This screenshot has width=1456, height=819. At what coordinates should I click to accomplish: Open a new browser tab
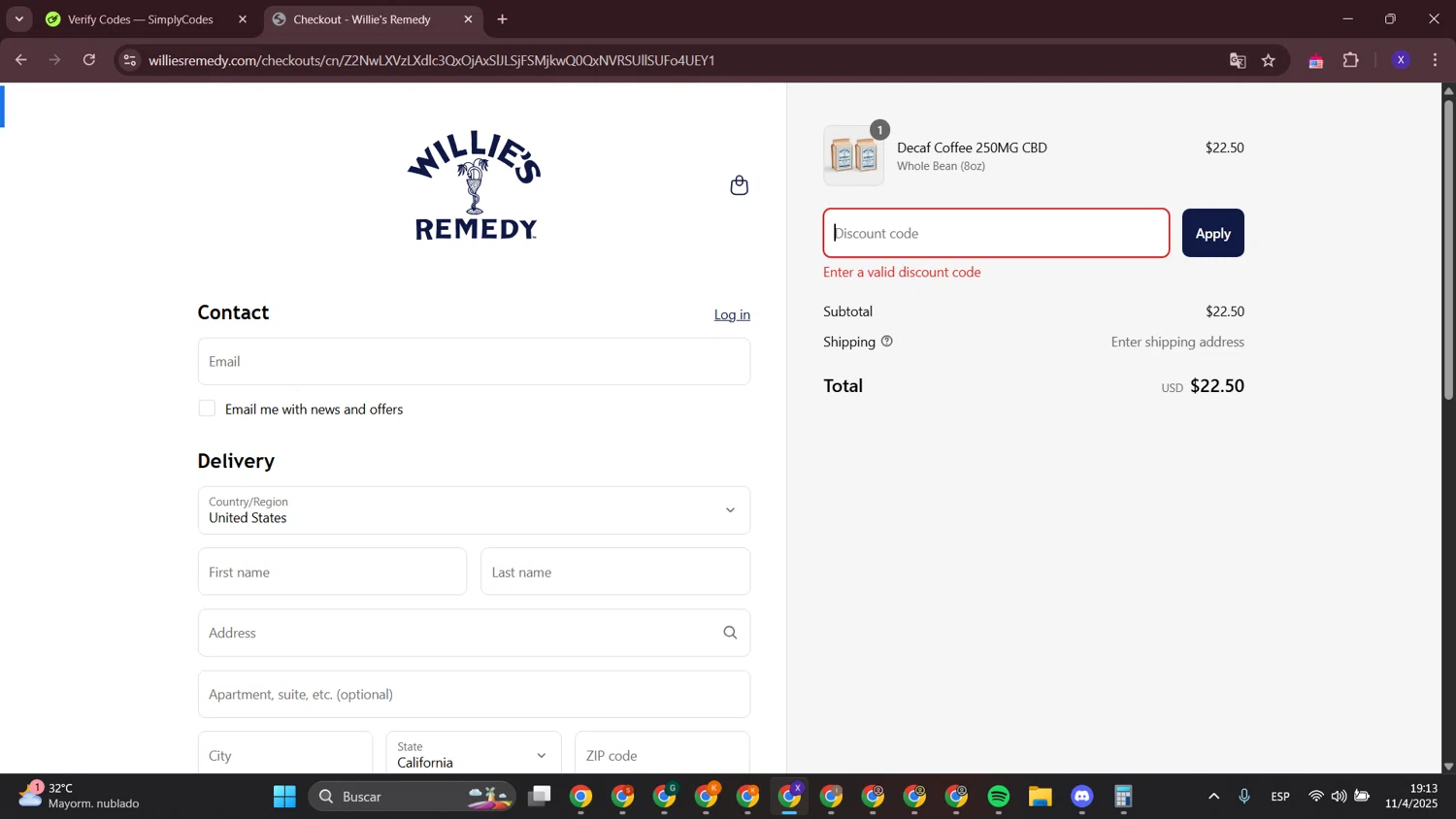(502, 19)
